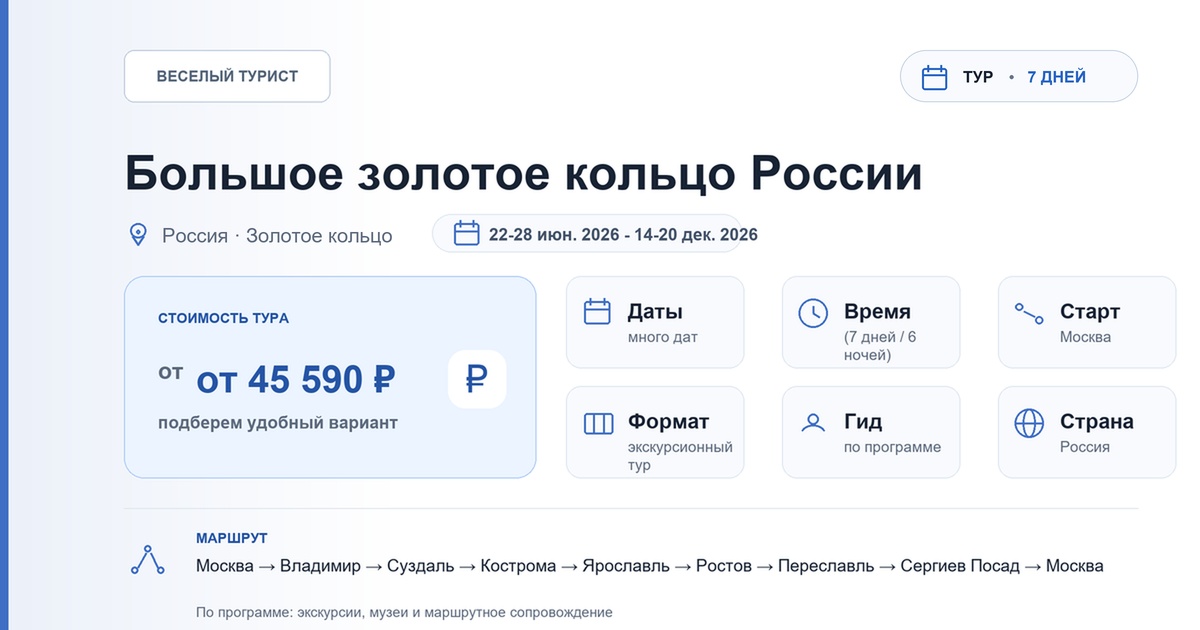Screen dimensions: 1200x630
Task: Select the Старт Москва info card
Action: pyautogui.click(x=1087, y=322)
